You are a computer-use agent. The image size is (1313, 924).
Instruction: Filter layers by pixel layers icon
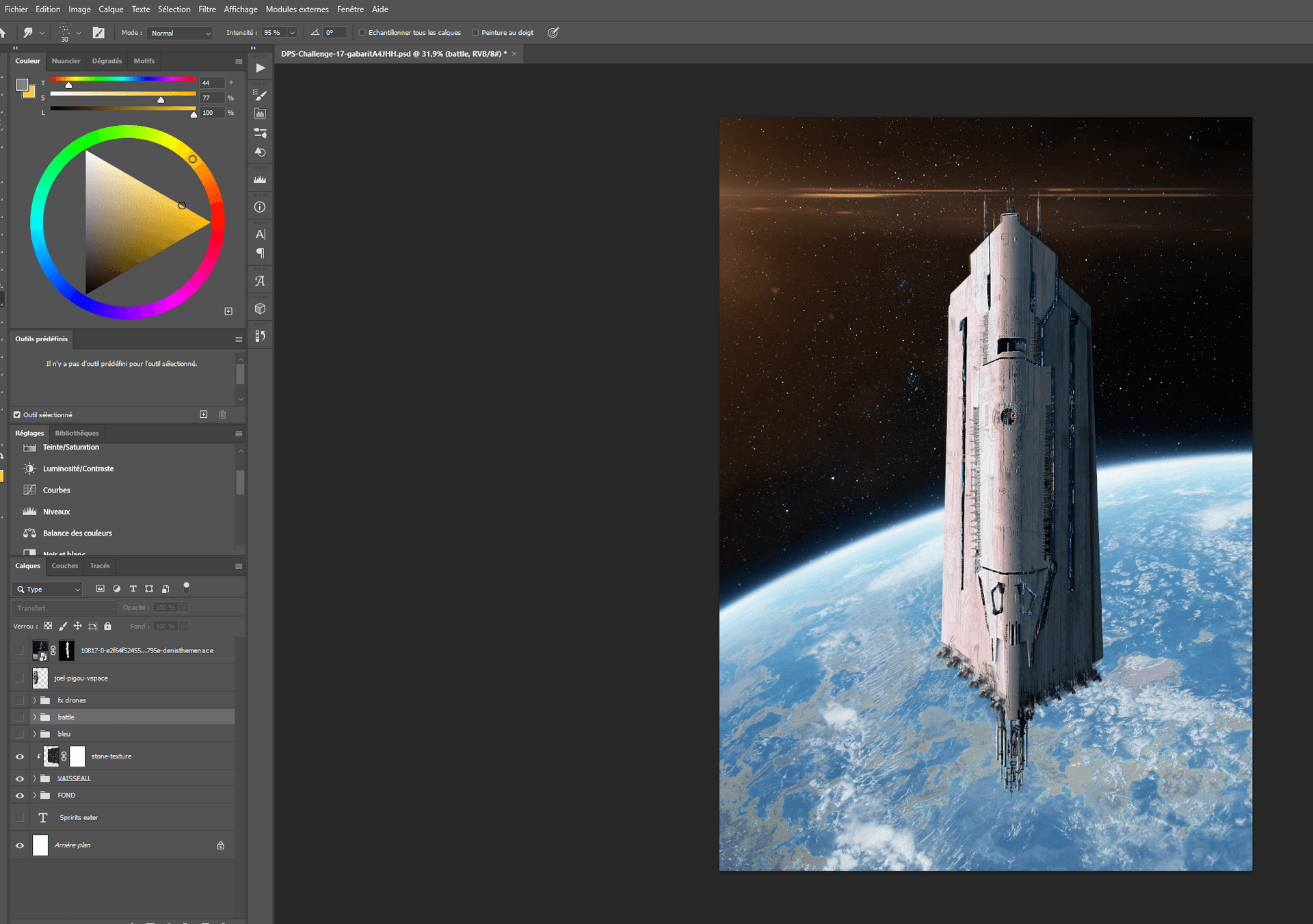(101, 588)
